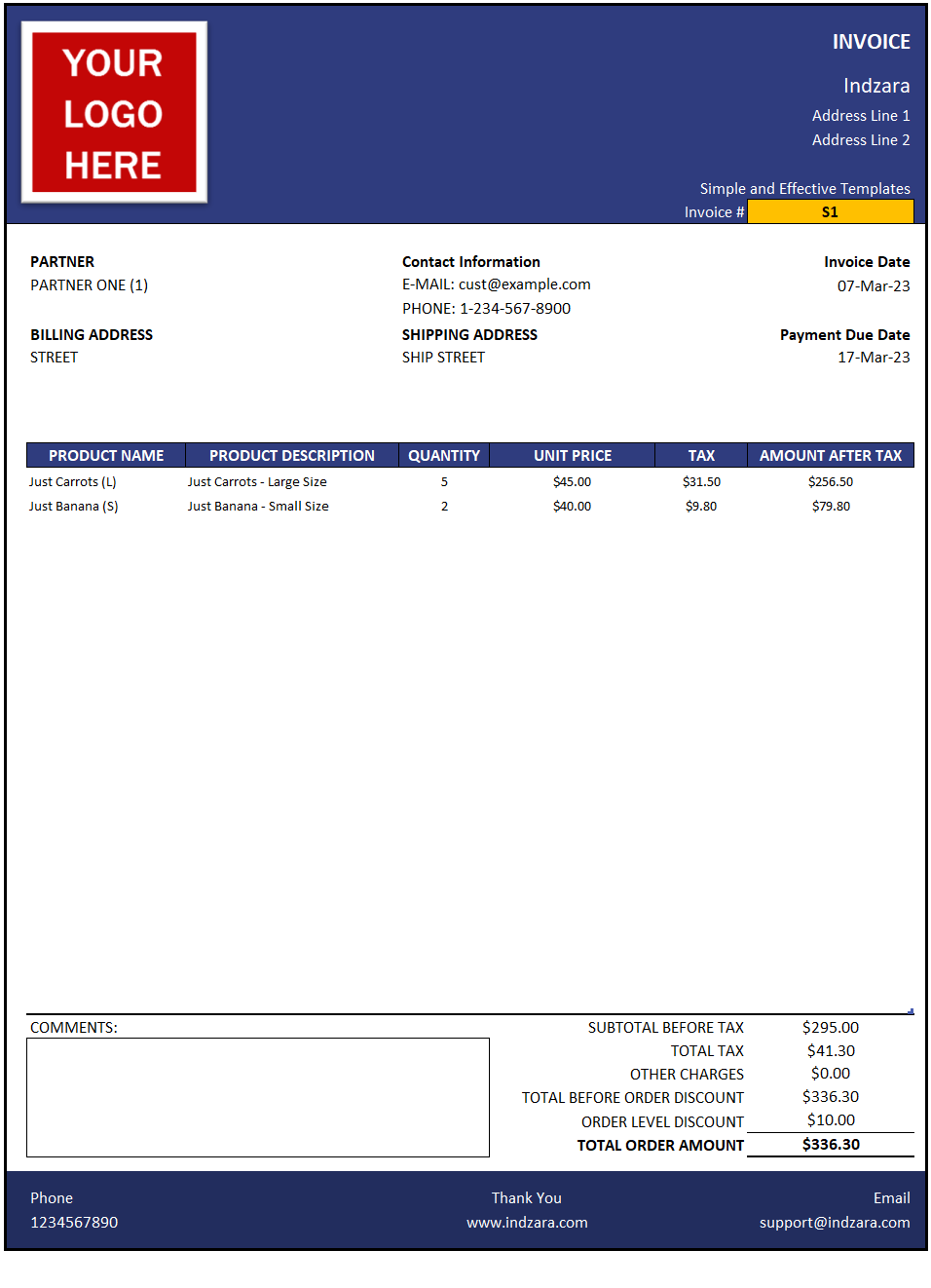Image resolution: width=931 pixels, height=1288 pixels.
Task: Click the QUANTITY column header
Action: (444, 455)
